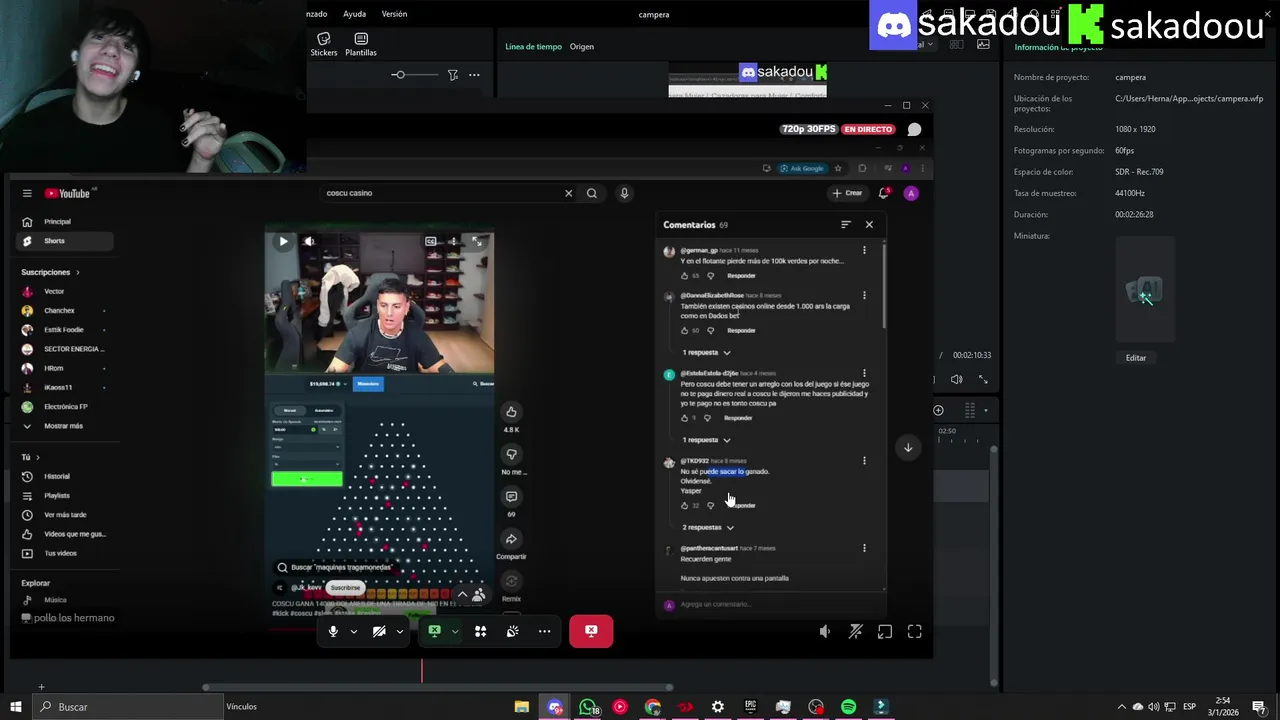Open more options dots in call bar
The height and width of the screenshot is (720, 1280).
click(x=544, y=631)
